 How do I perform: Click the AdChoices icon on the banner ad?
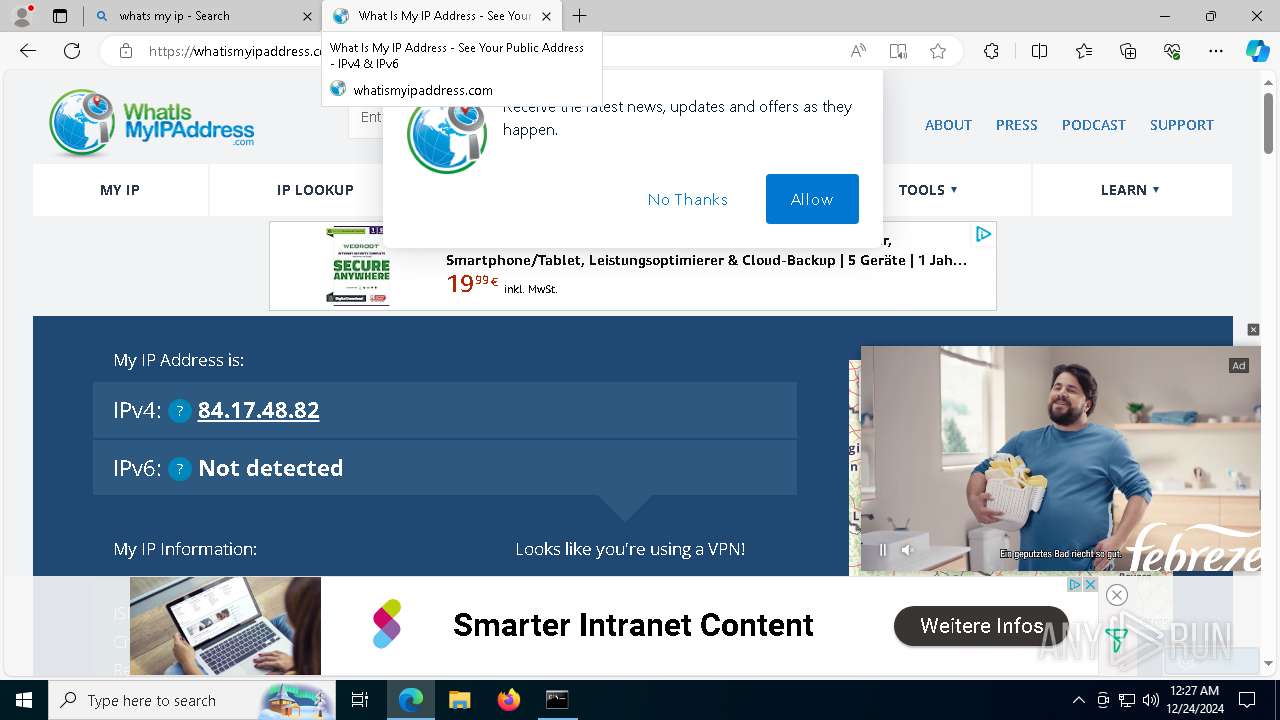pos(983,234)
